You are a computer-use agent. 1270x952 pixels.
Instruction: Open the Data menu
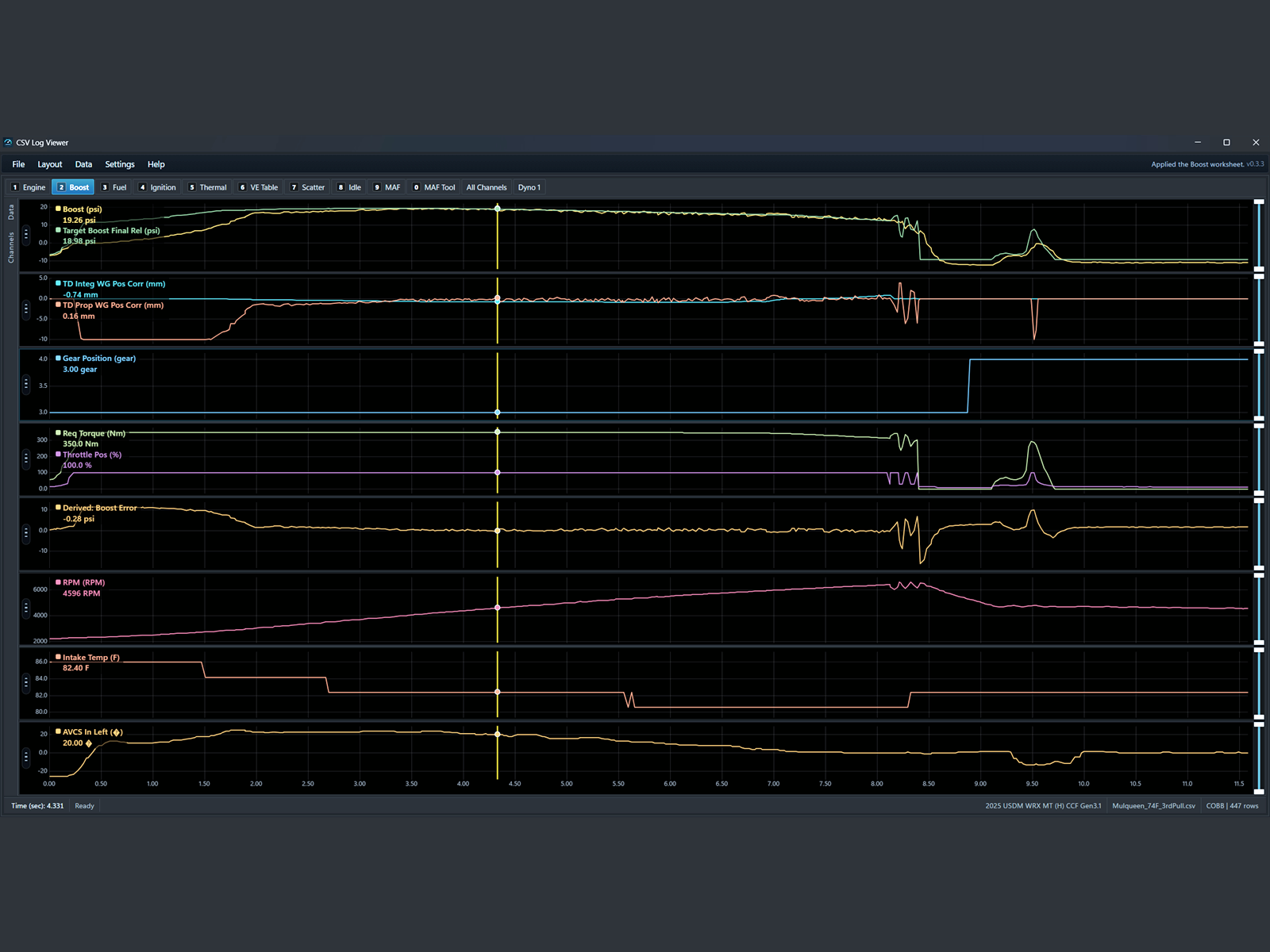[x=83, y=164]
